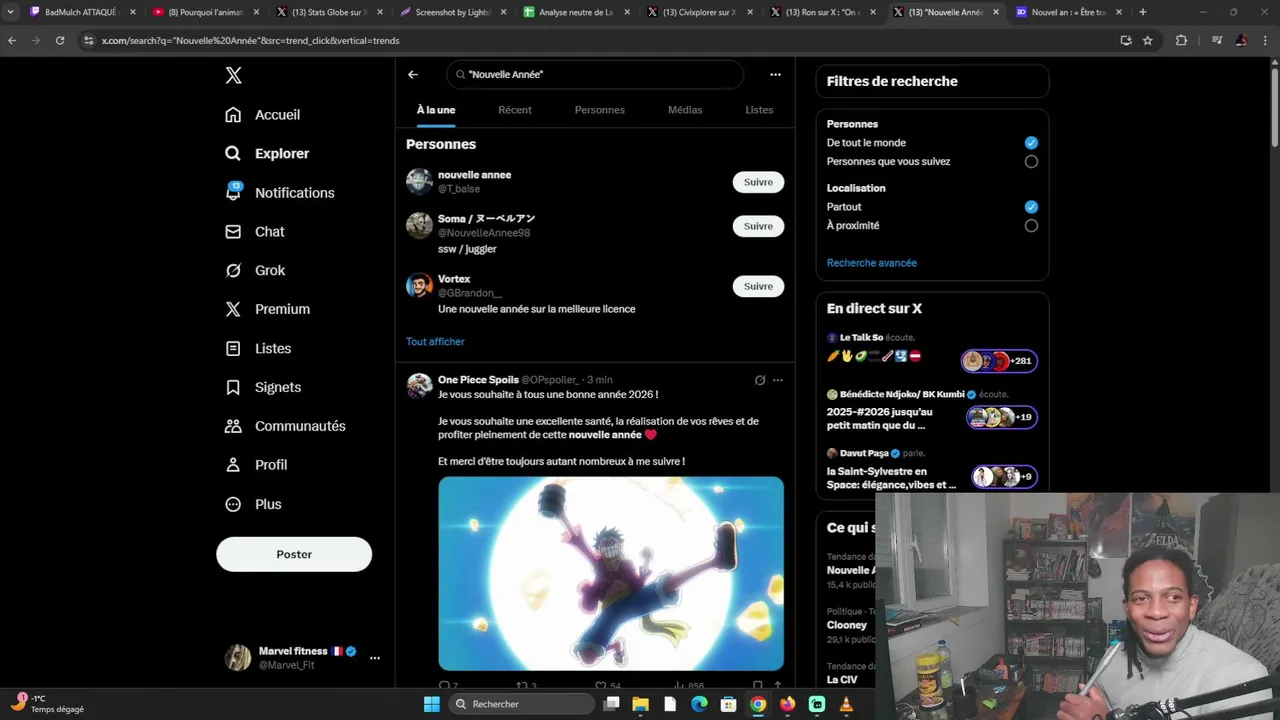The width and height of the screenshot is (1280, 720).
Task: Open 'Clooney' trending topic
Action: 848,624
